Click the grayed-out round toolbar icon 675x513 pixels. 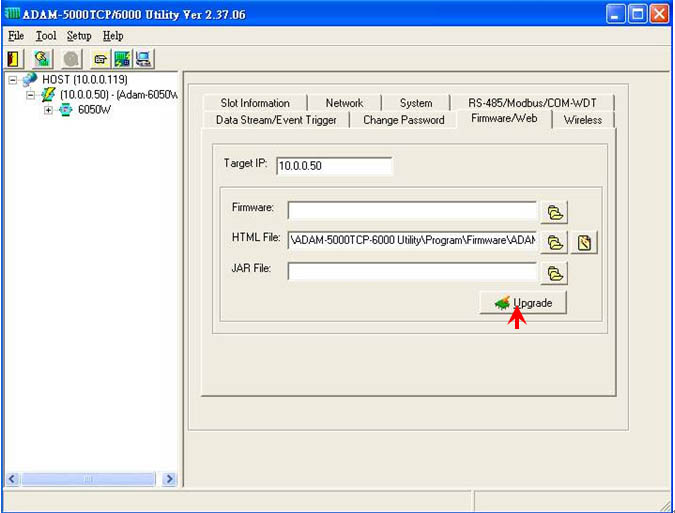(71, 59)
